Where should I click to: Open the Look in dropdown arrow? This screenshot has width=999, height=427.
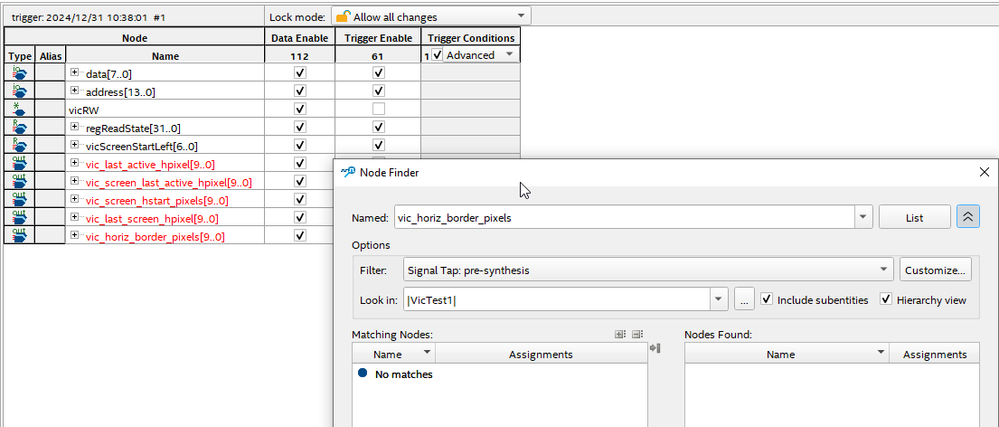tap(719, 299)
